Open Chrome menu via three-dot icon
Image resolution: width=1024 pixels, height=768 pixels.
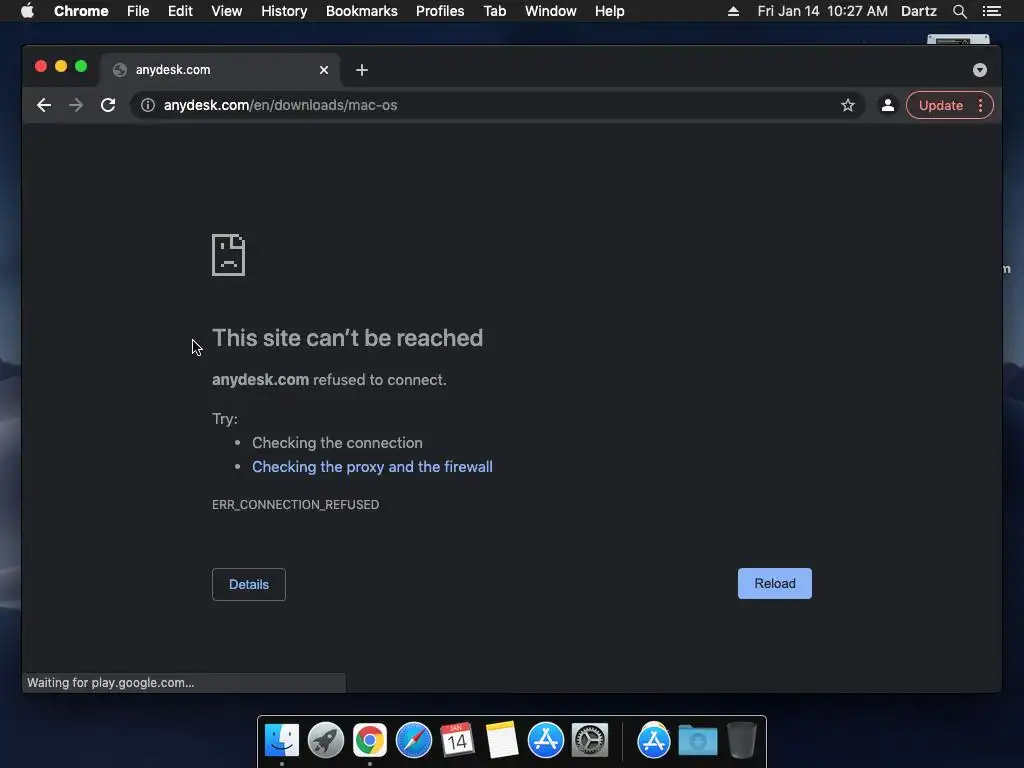(980, 105)
